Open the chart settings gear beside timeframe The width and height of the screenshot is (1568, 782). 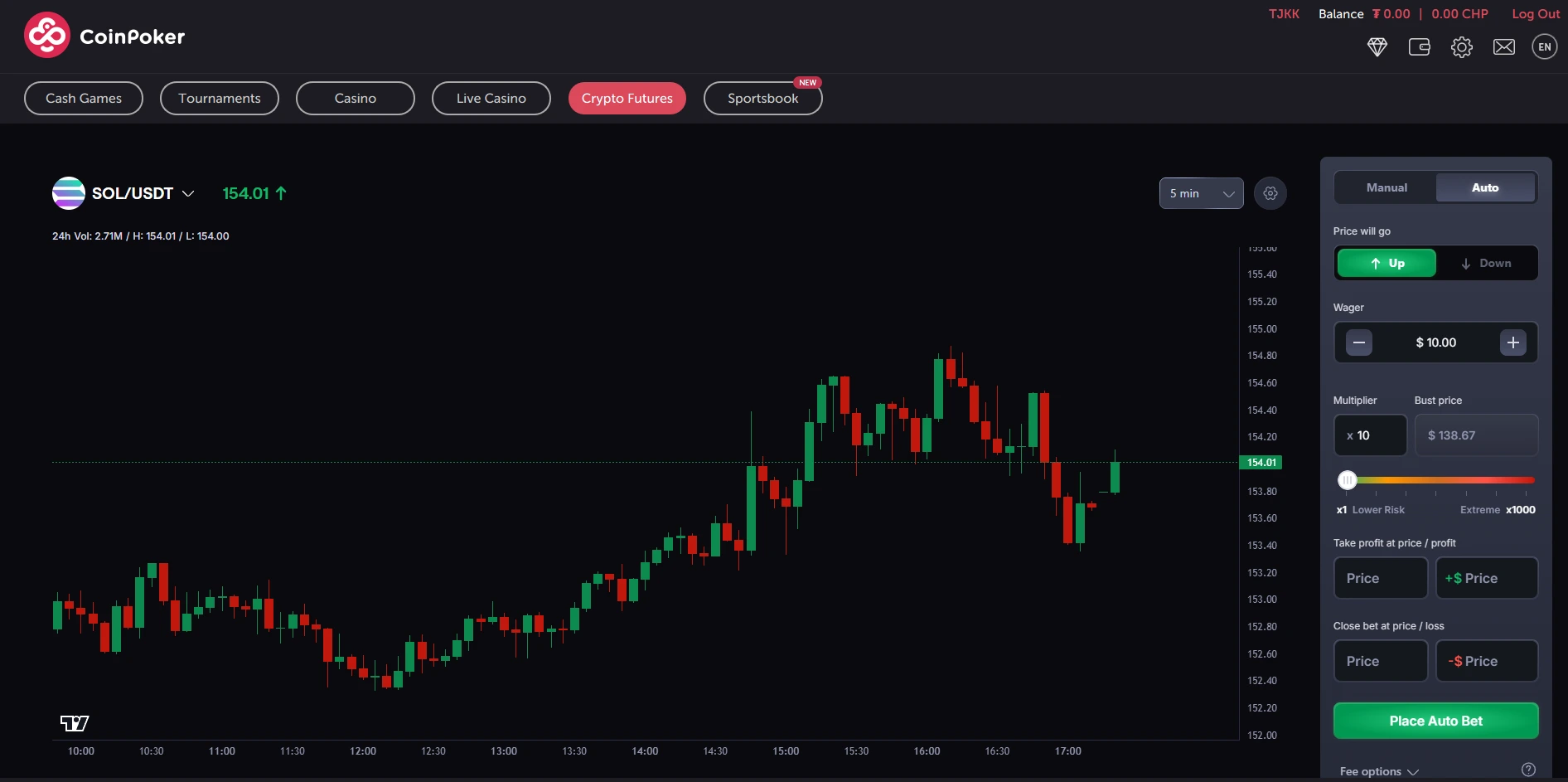pos(1270,193)
